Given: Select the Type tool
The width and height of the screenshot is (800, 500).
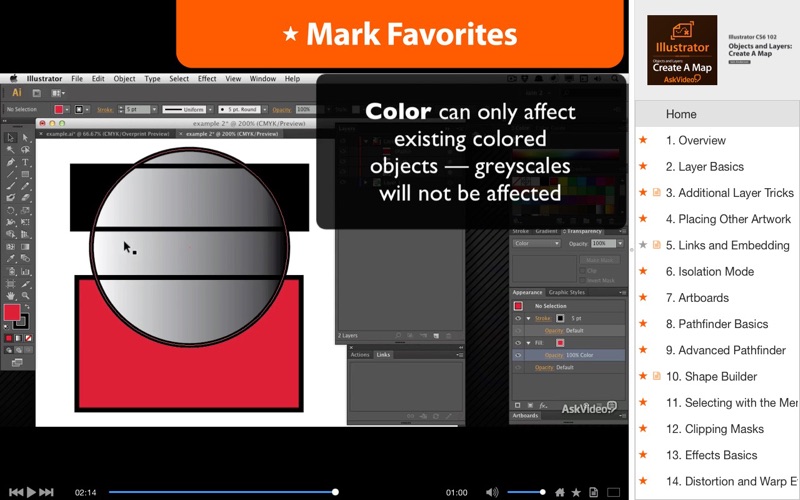Looking at the screenshot, I should pos(25,162).
